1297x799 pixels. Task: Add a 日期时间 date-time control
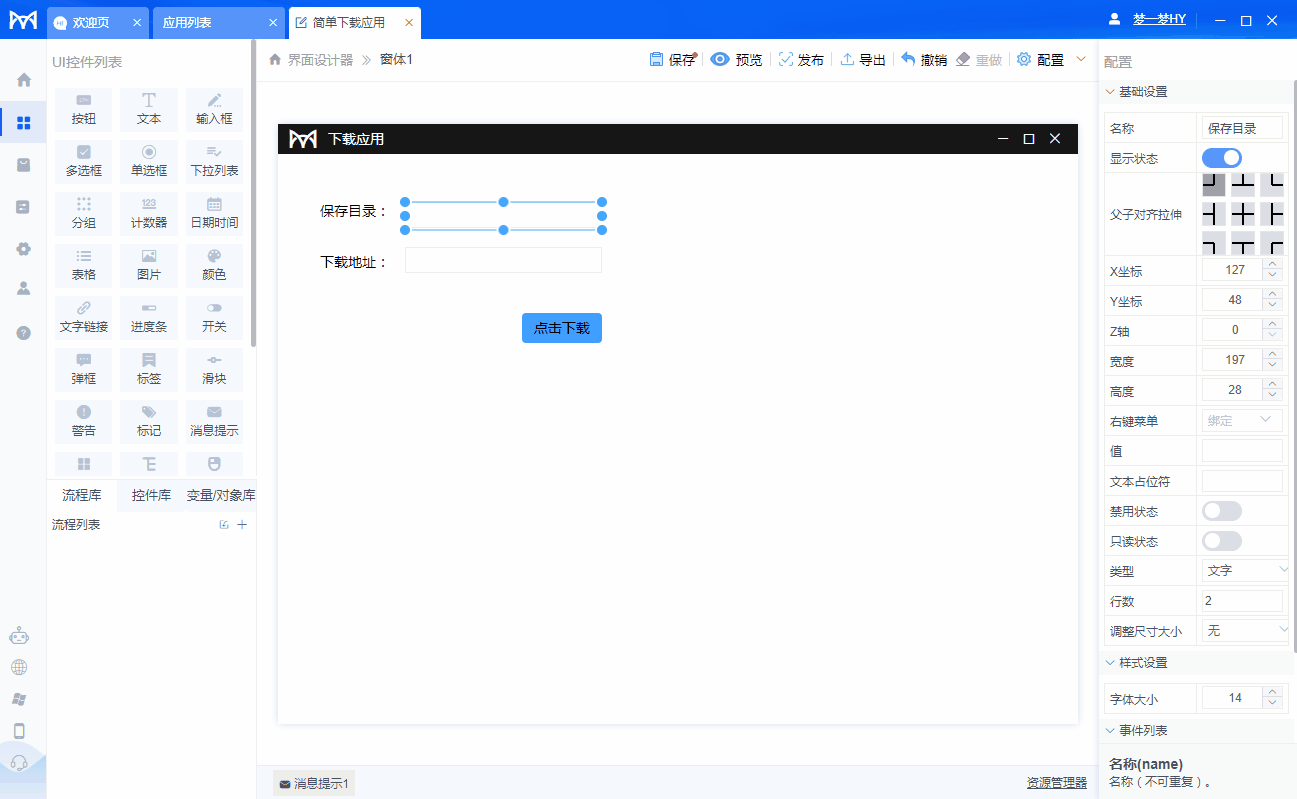(214, 213)
